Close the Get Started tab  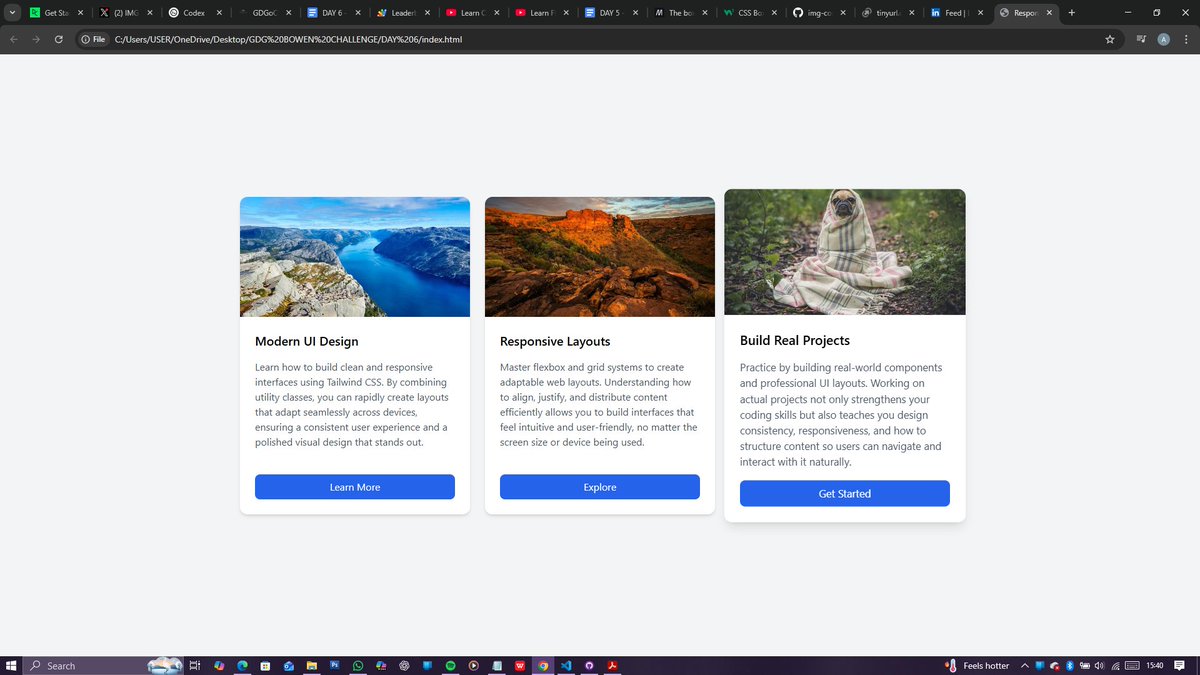81,13
